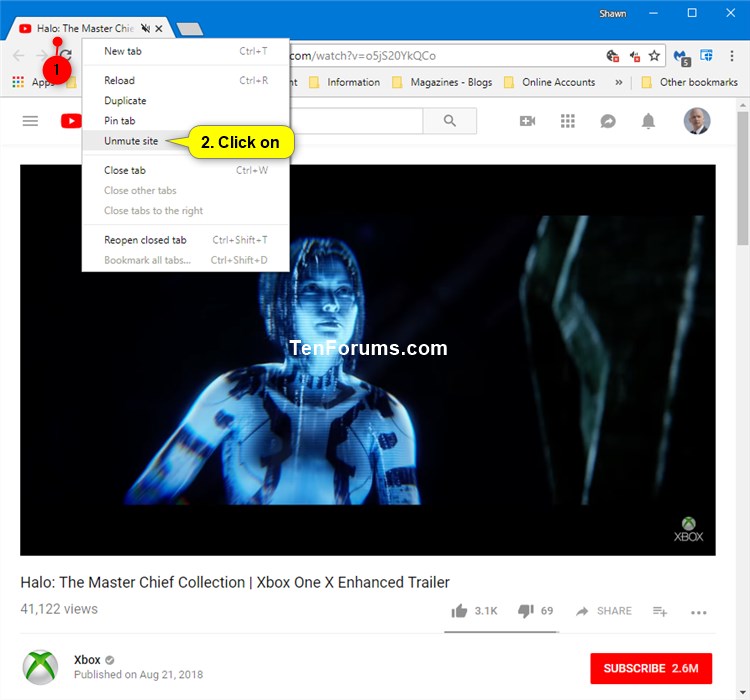Choose Reload from the context menu

[186, 80]
